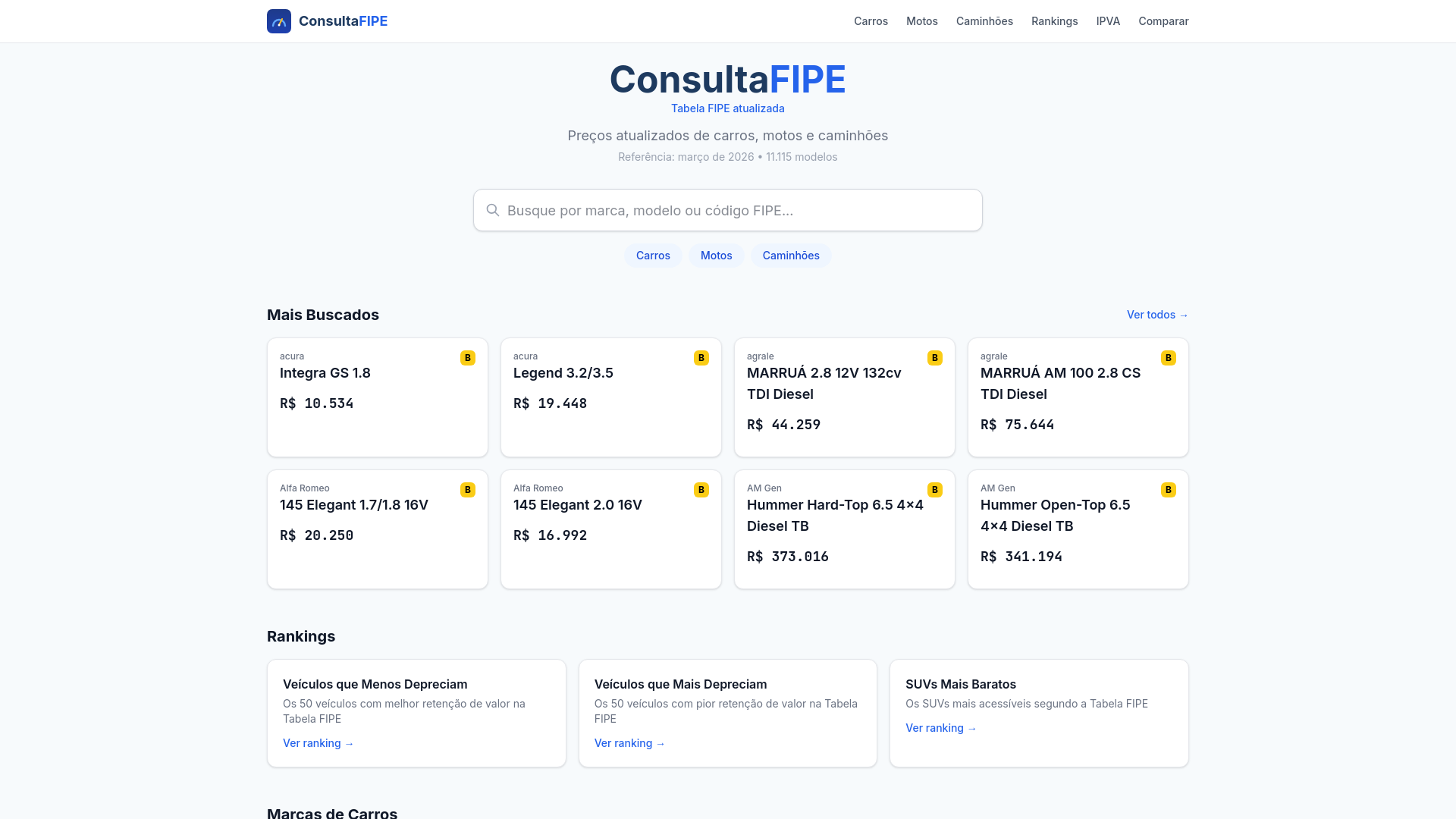Ver ranking for Veículos que Menos Depreciam

click(318, 743)
